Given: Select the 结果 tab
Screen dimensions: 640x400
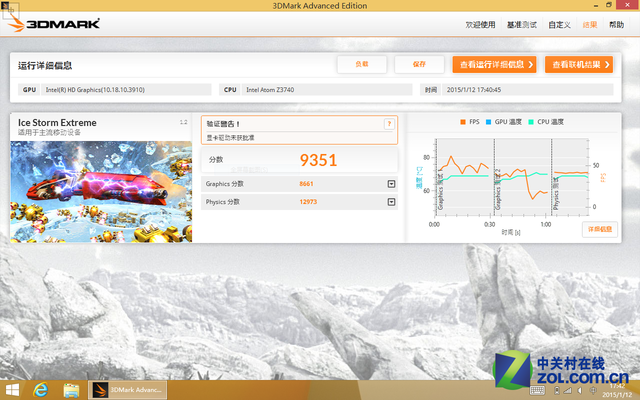Looking at the screenshot, I should coord(590,25).
